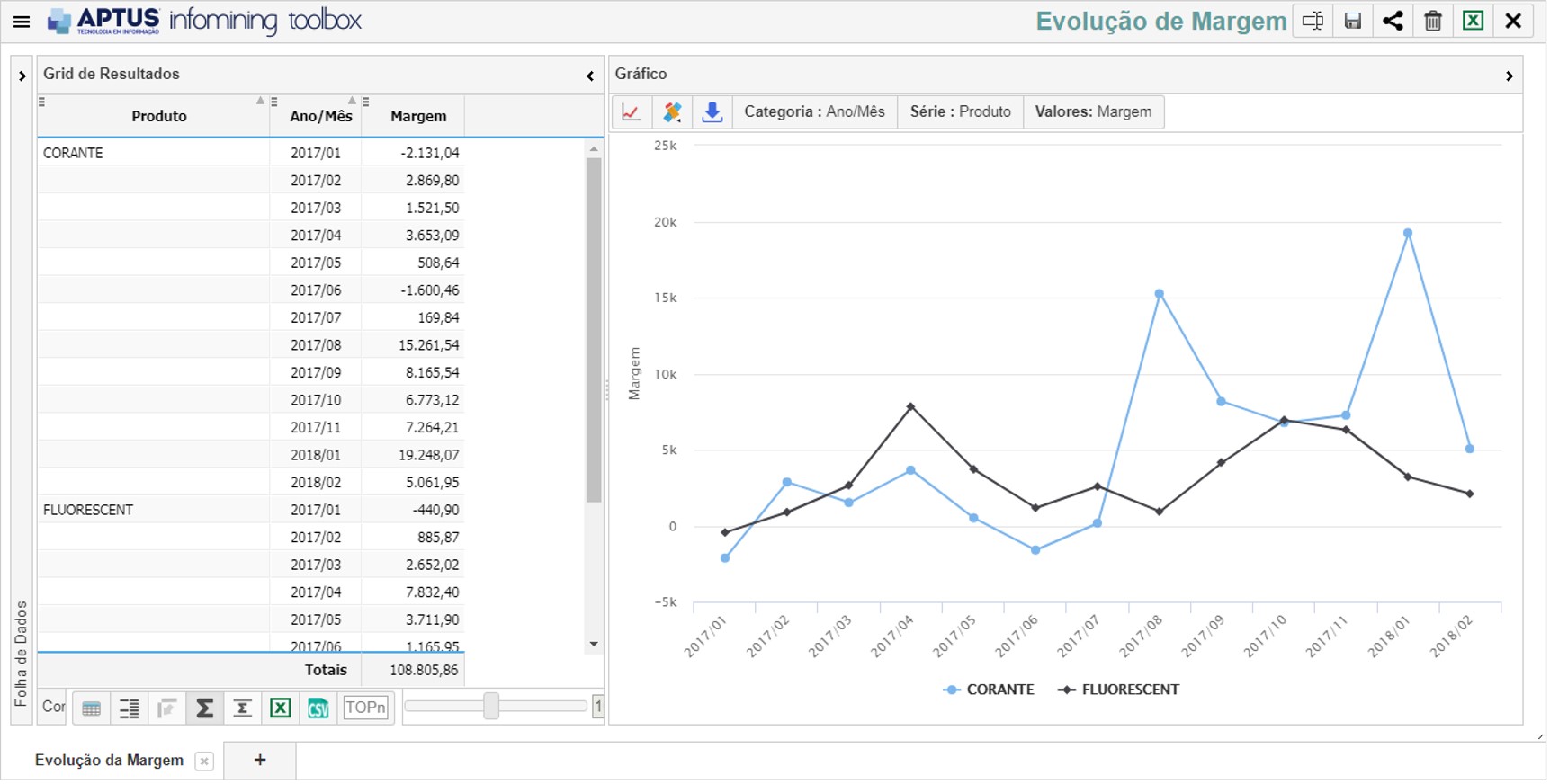The height and width of the screenshot is (784, 1550).
Task: Click the trash icon to delete analysis
Action: click(1433, 21)
